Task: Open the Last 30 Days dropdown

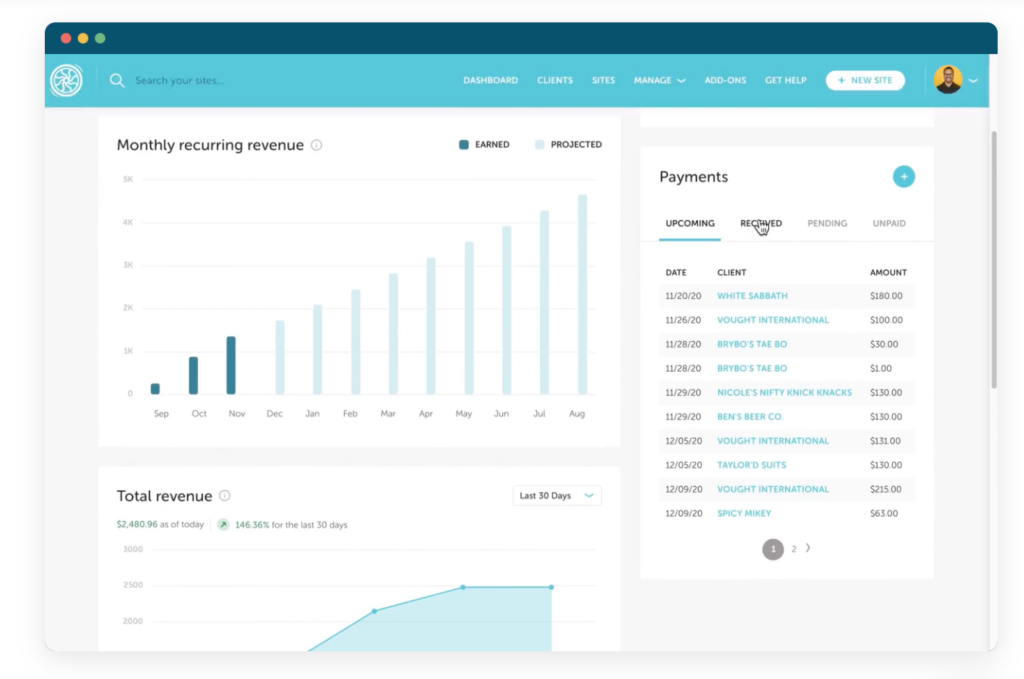Action: click(556, 496)
